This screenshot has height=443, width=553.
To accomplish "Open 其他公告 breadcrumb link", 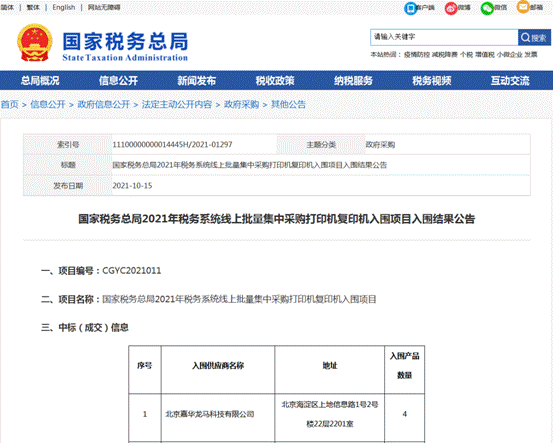I will click(288, 104).
